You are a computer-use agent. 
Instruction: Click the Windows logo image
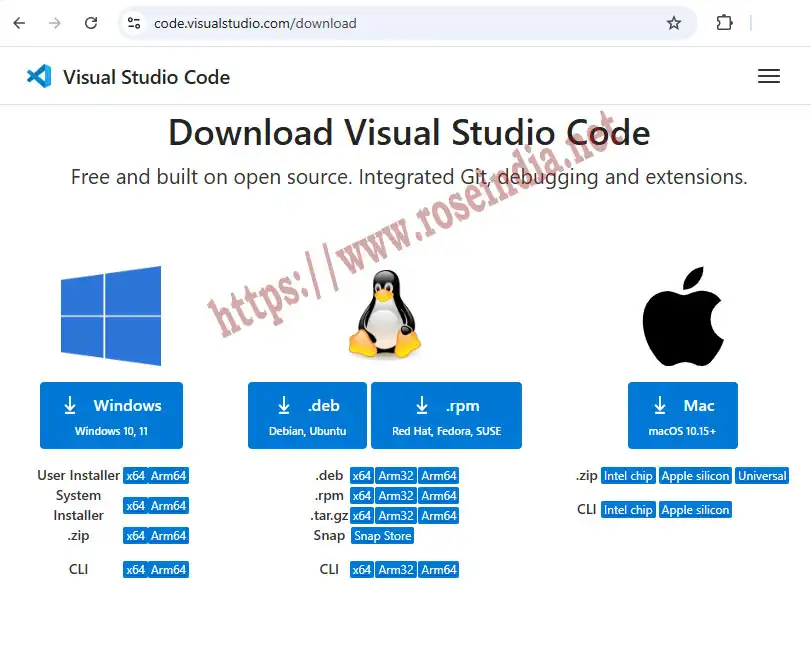tap(111, 315)
